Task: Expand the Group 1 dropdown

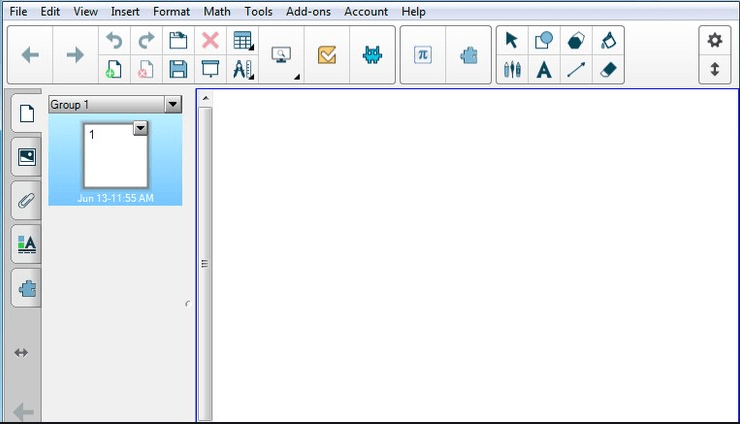Action: coord(173,104)
